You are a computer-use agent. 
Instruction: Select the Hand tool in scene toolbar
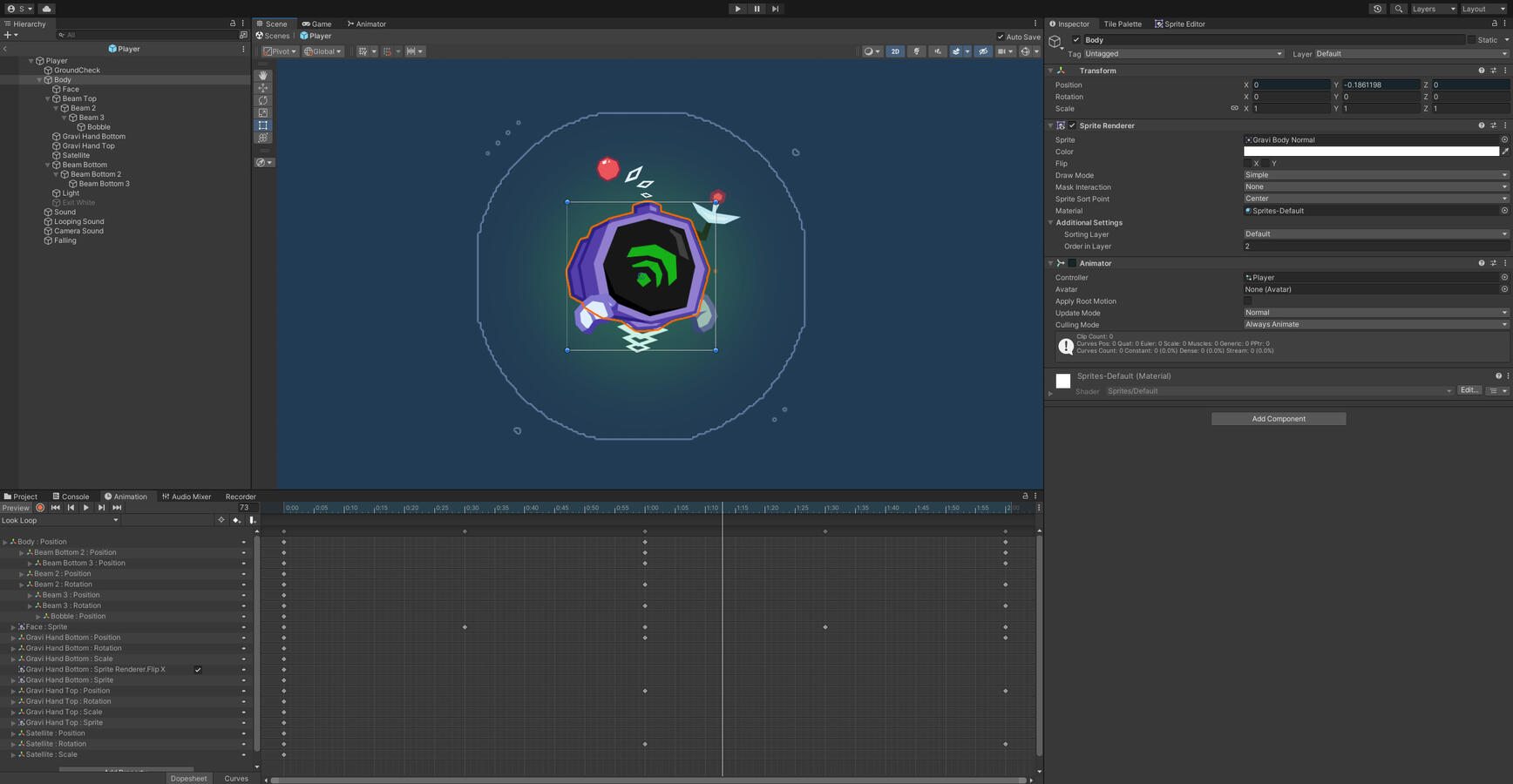pos(263,76)
